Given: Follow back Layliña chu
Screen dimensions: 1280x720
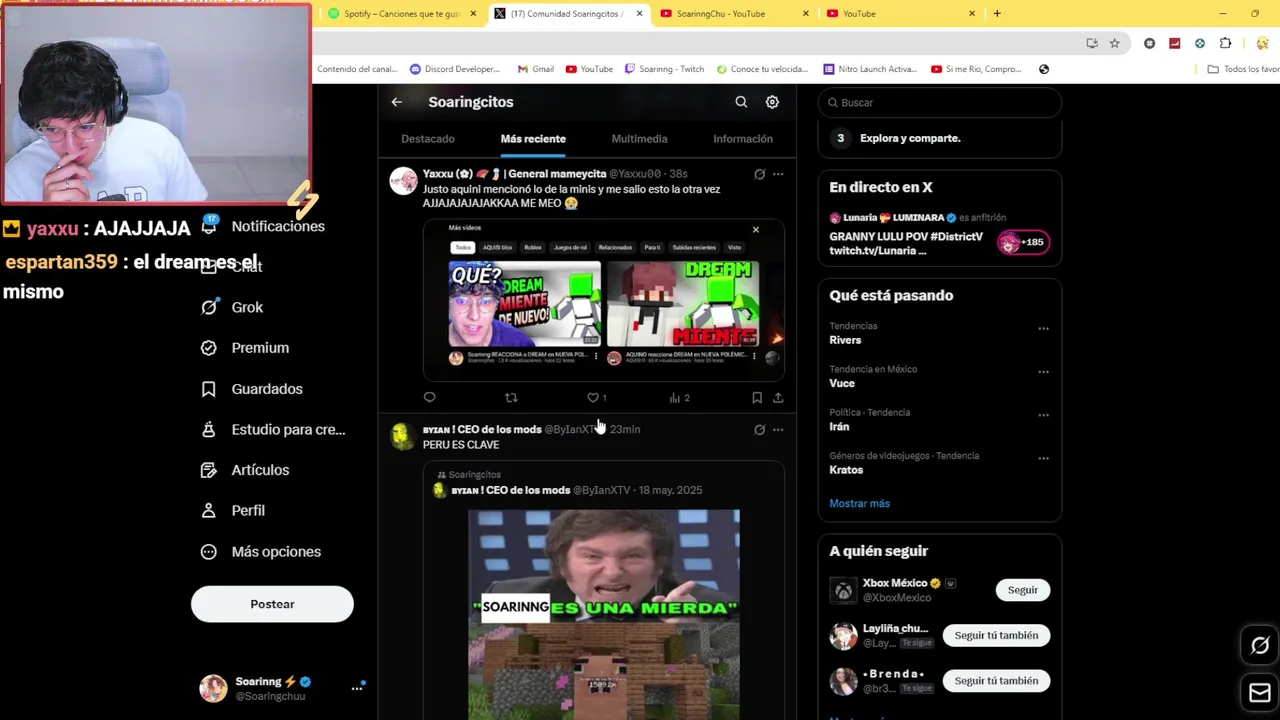Looking at the screenshot, I should pyautogui.click(x=996, y=635).
